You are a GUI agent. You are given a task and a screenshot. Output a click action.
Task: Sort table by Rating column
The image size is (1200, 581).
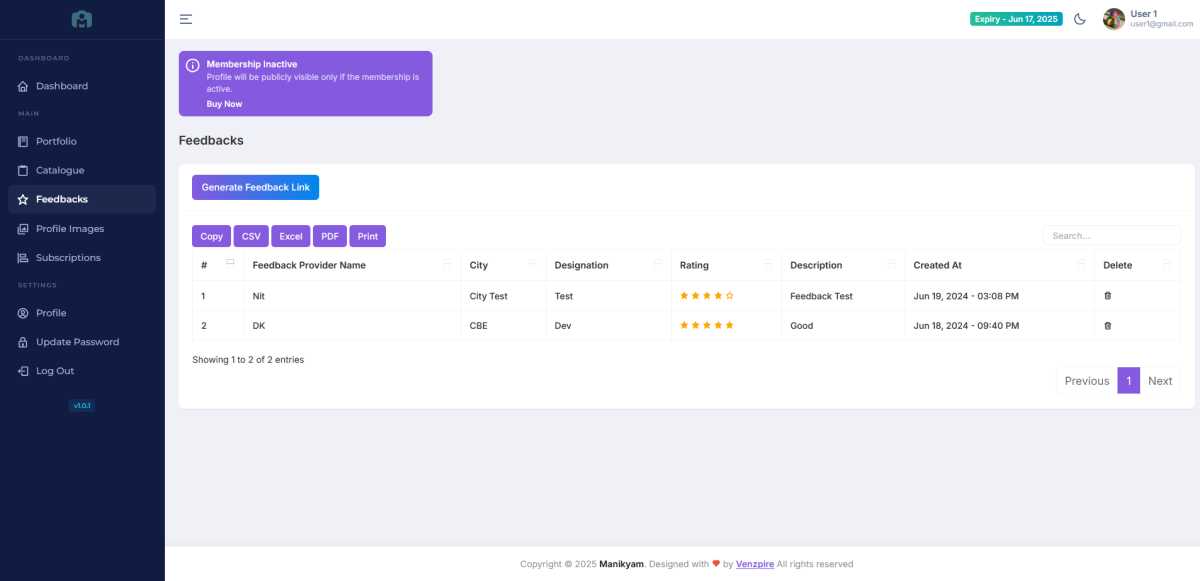click(725, 265)
